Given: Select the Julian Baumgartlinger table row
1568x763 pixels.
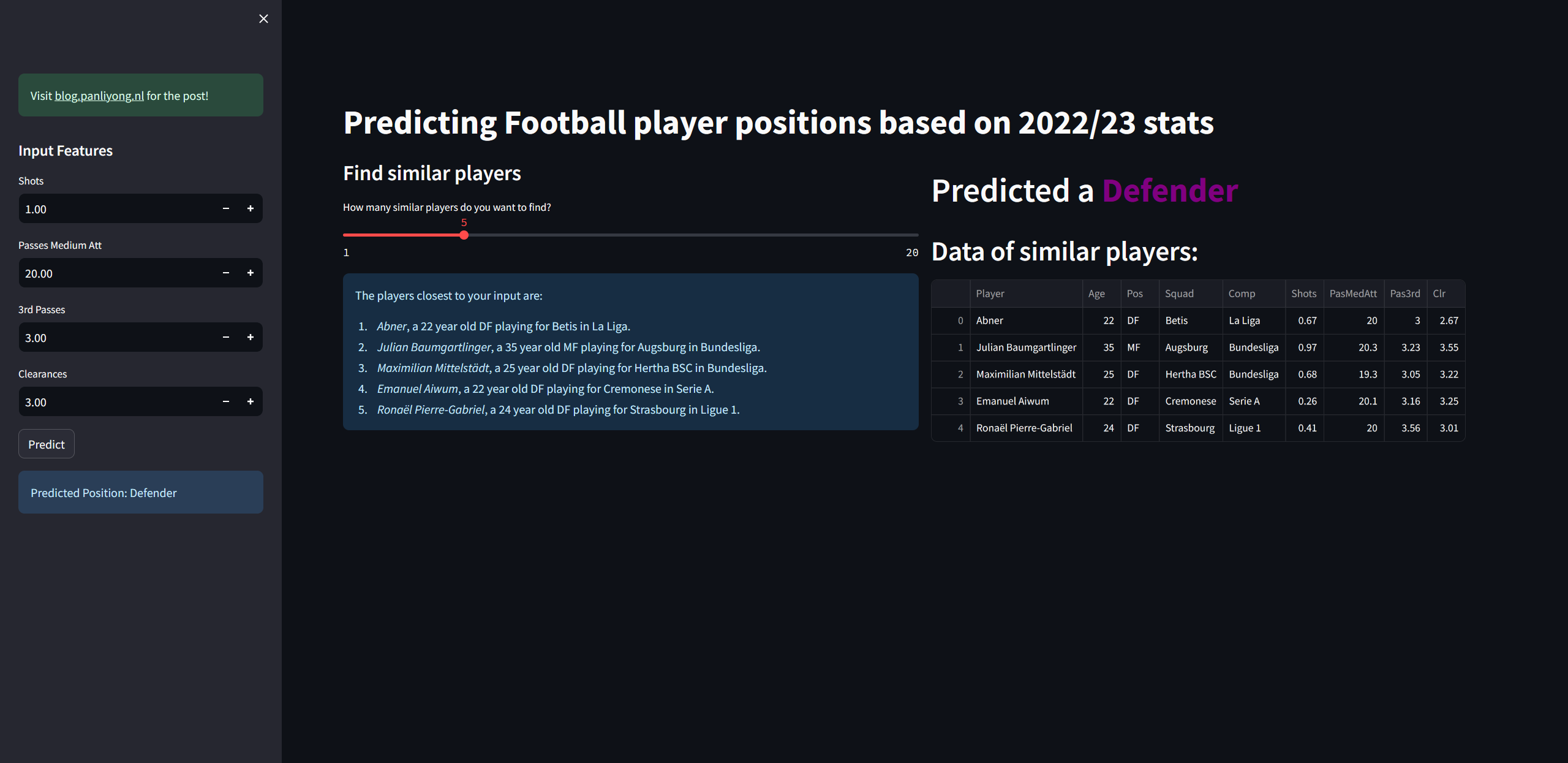Looking at the screenshot, I should 1198,347.
